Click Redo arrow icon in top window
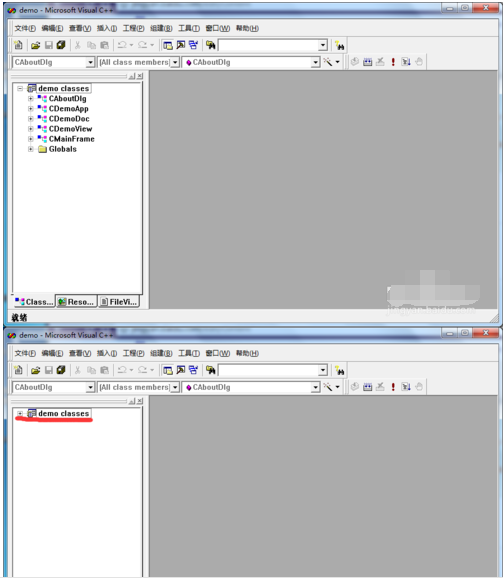 pos(142,45)
